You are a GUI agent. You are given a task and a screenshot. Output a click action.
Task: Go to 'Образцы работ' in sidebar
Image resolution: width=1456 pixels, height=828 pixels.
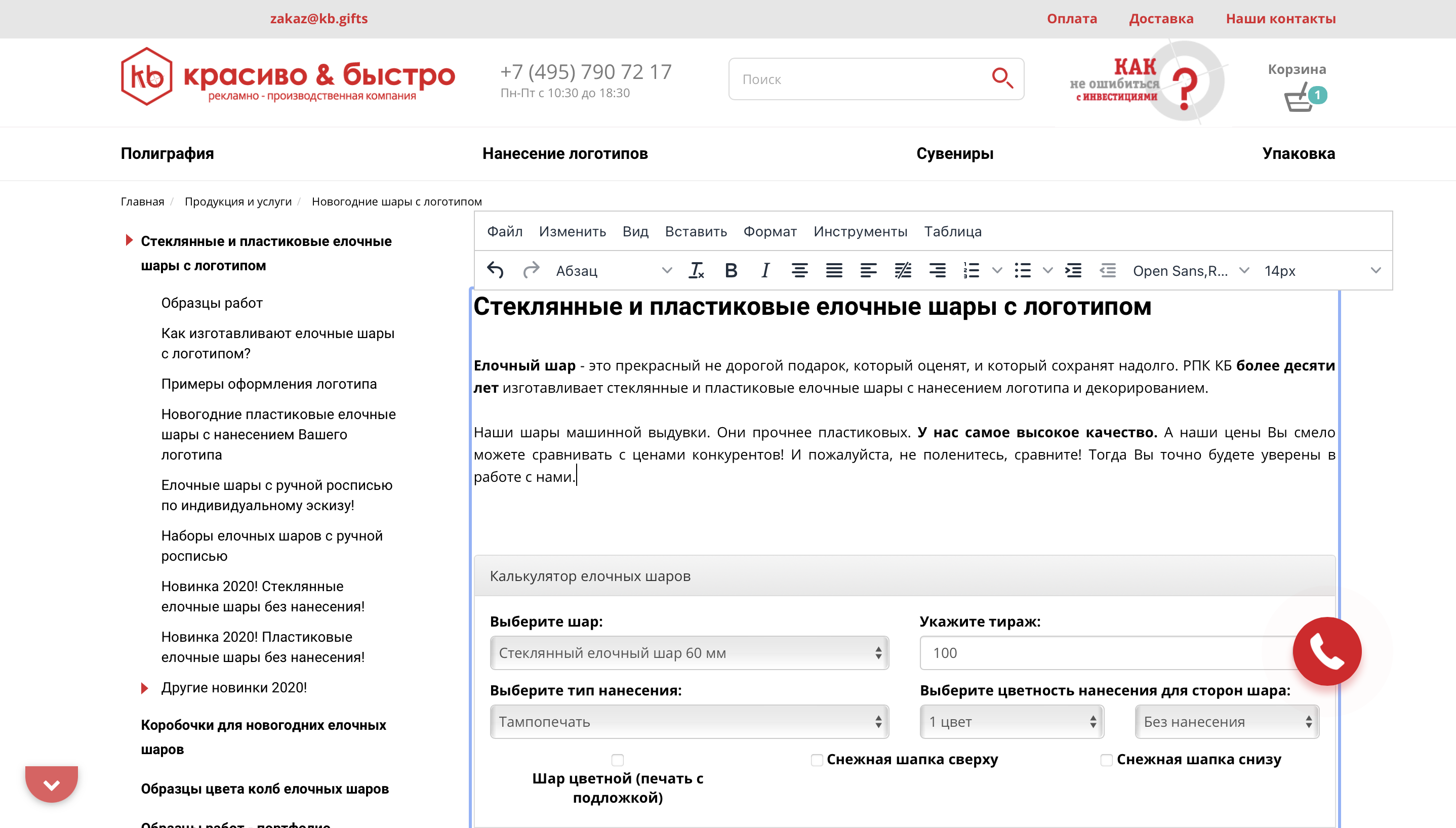click(x=212, y=303)
